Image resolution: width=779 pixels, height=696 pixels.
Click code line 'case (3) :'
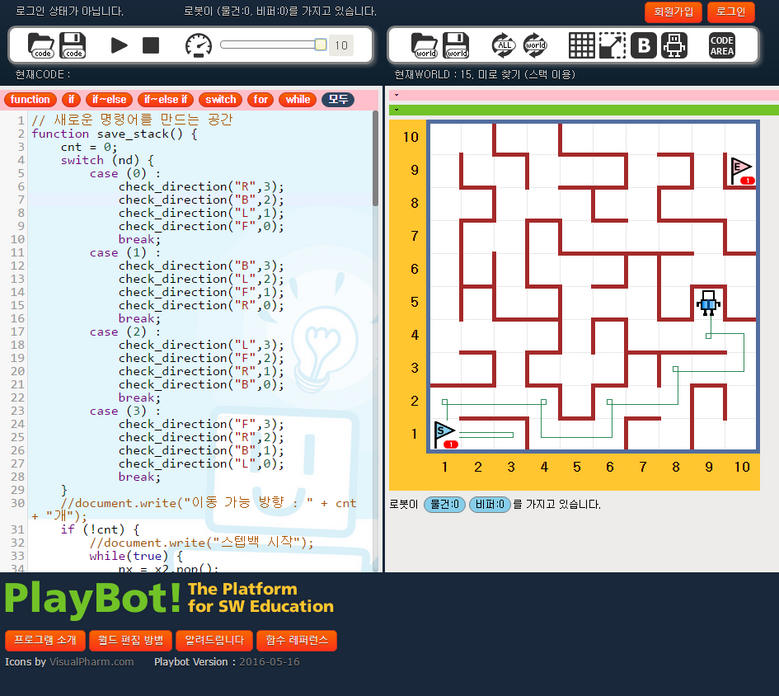(x=125, y=411)
